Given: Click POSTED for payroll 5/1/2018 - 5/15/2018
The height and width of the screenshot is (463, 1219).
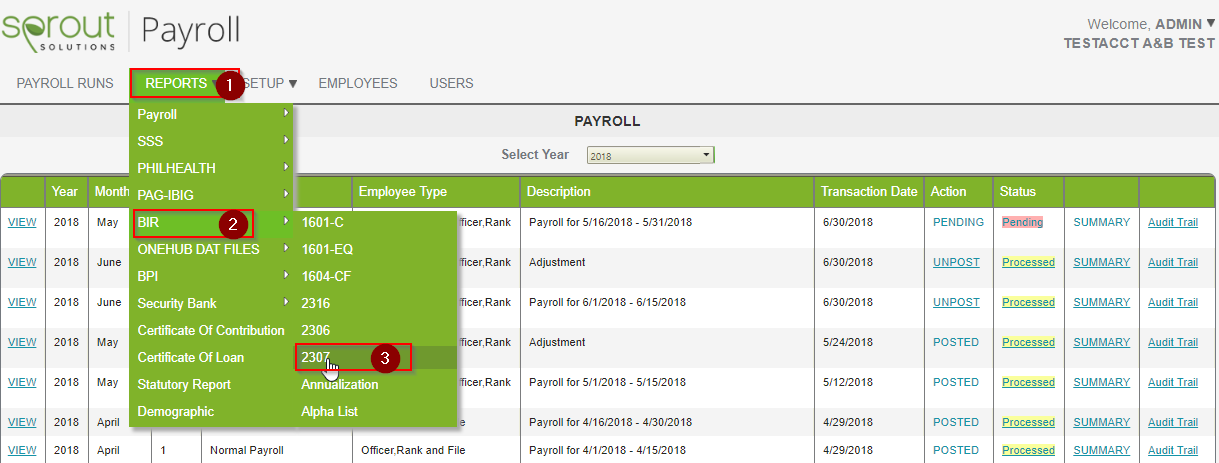Looking at the screenshot, I should 956,382.
